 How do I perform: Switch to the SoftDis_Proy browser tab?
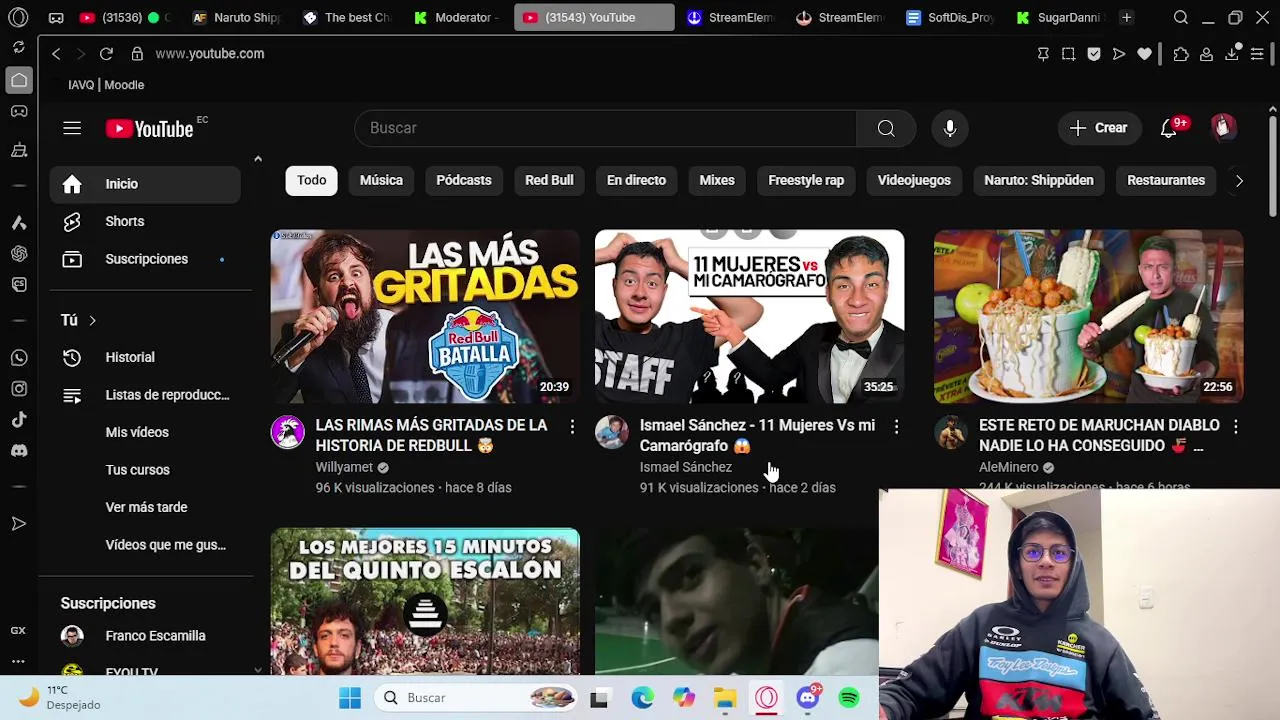(x=948, y=18)
